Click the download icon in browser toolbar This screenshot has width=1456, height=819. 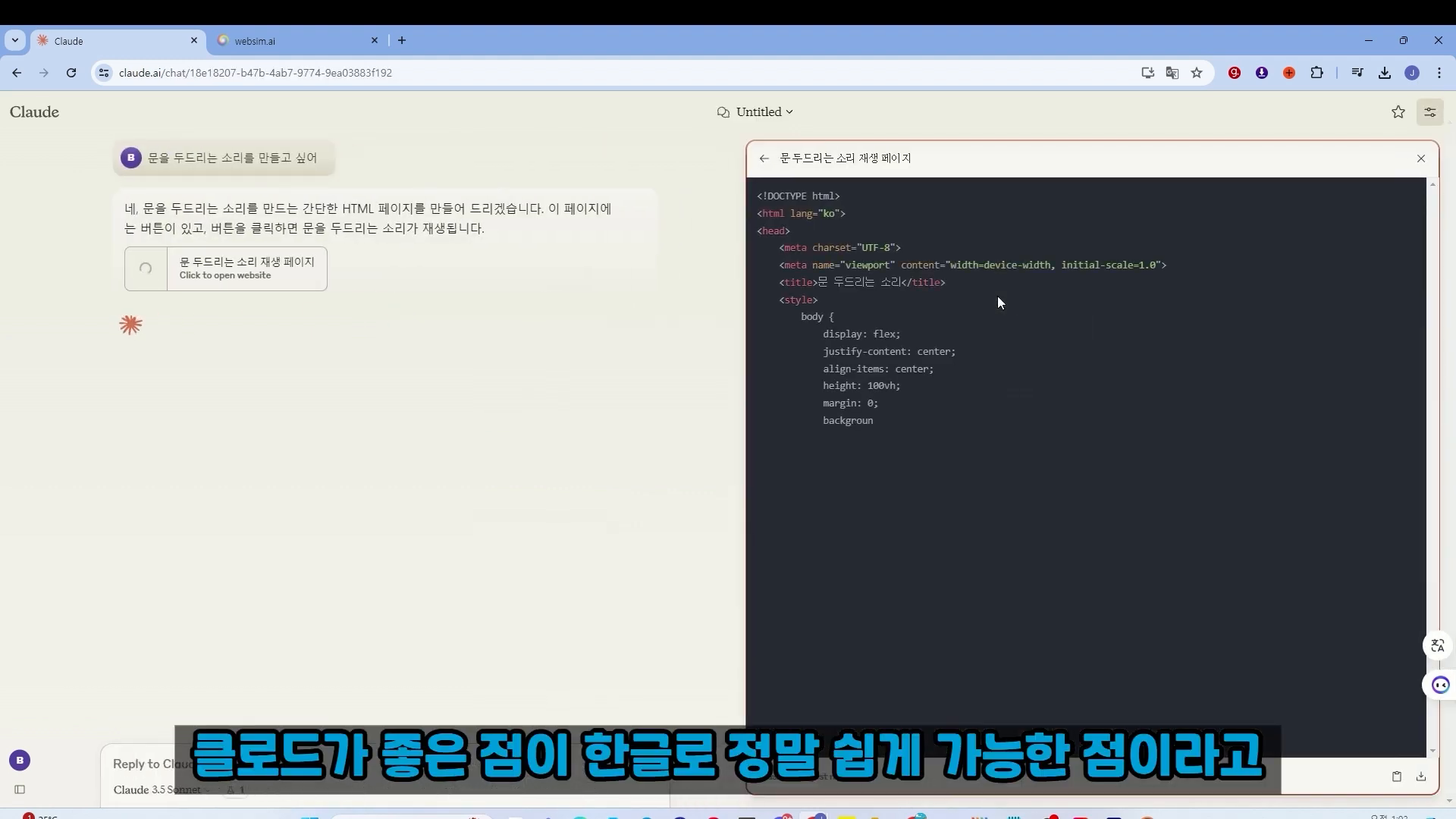click(x=1385, y=72)
